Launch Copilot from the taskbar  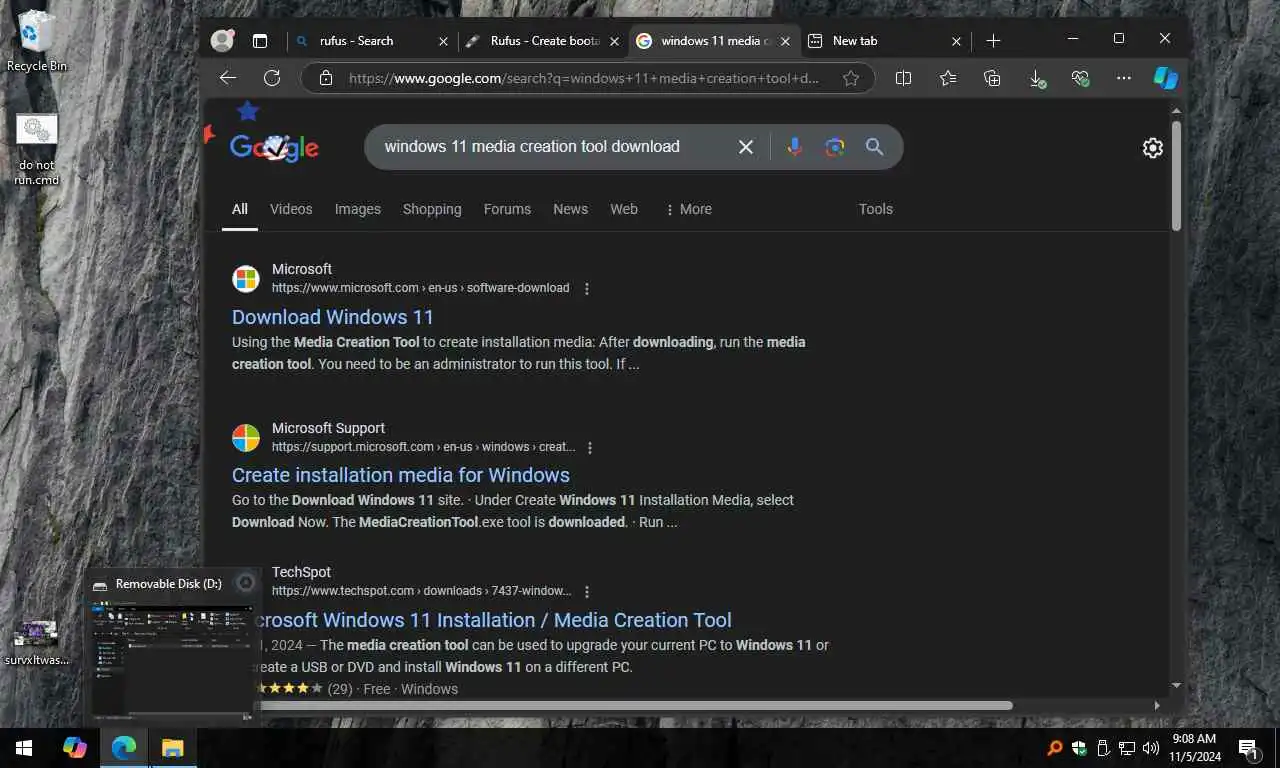point(75,747)
